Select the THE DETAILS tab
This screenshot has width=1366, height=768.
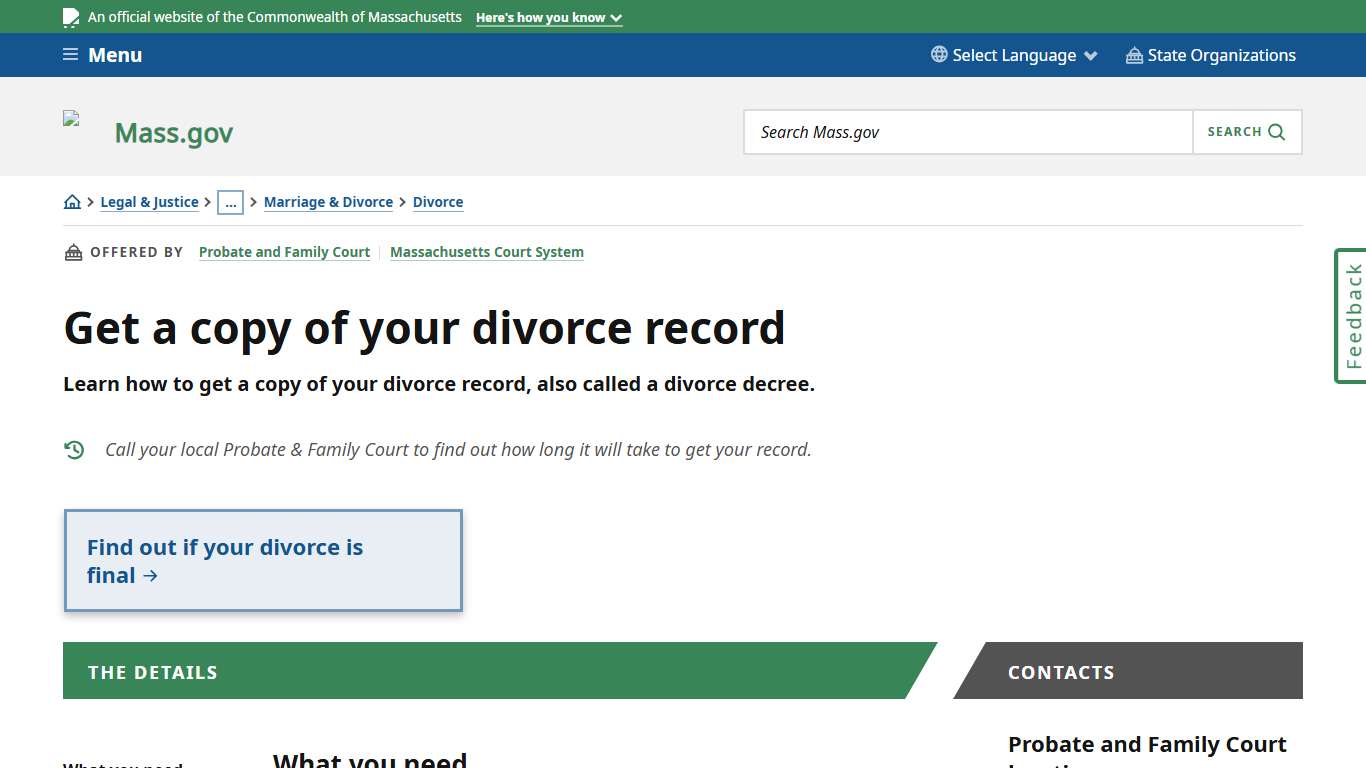pyautogui.click(x=152, y=671)
